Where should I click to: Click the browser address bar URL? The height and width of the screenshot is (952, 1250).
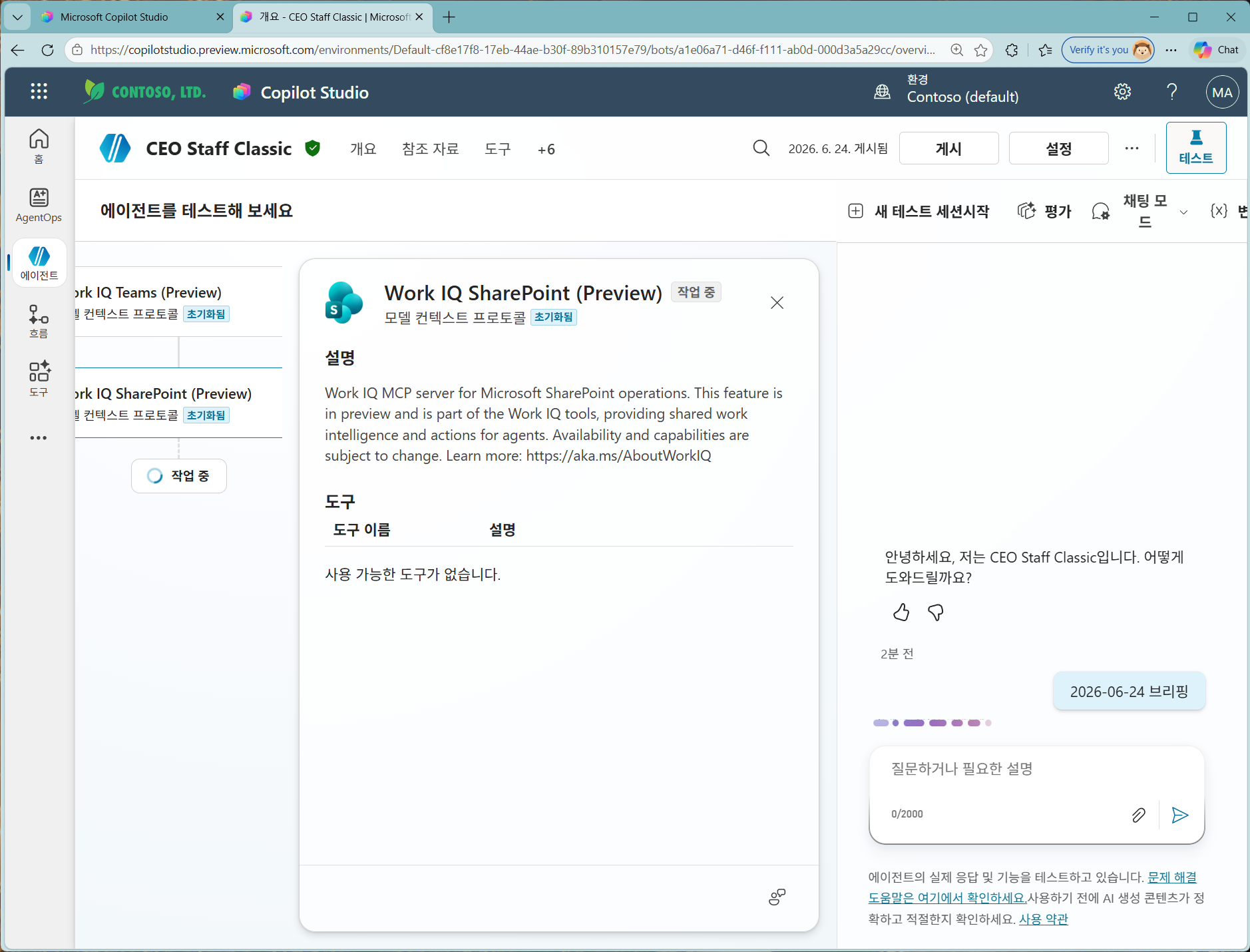click(x=513, y=50)
